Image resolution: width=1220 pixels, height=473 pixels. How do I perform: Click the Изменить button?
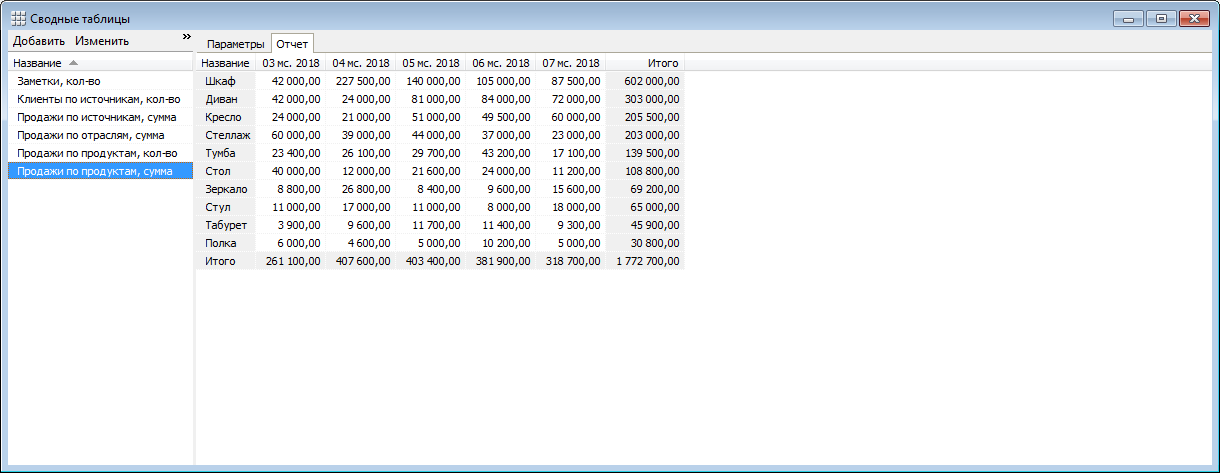click(x=102, y=41)
